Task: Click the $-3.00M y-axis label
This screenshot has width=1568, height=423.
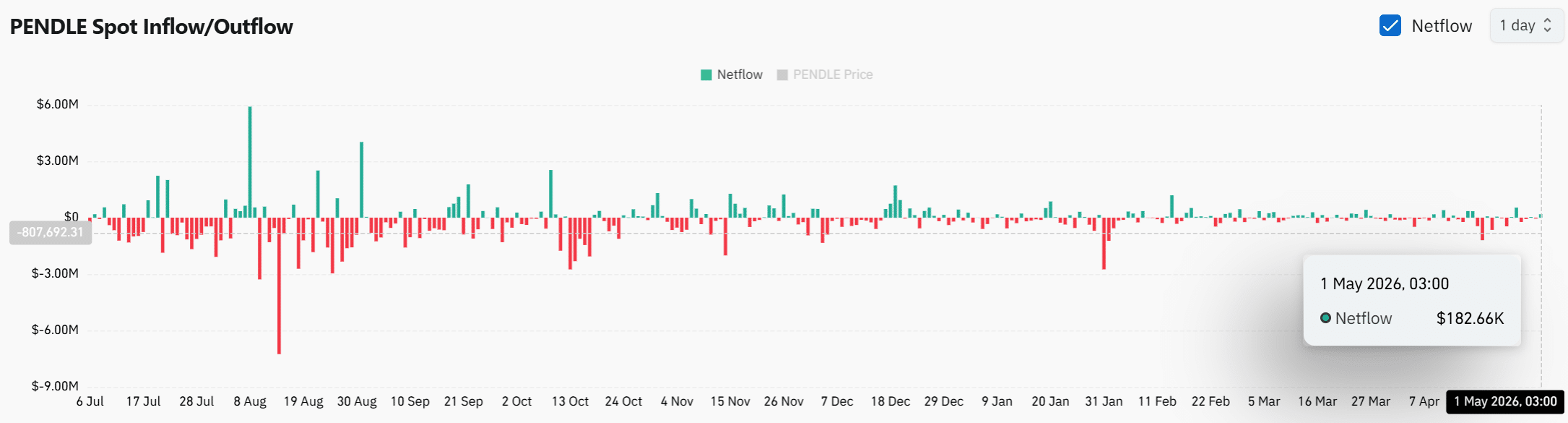Action: click(x=56, y=273)
